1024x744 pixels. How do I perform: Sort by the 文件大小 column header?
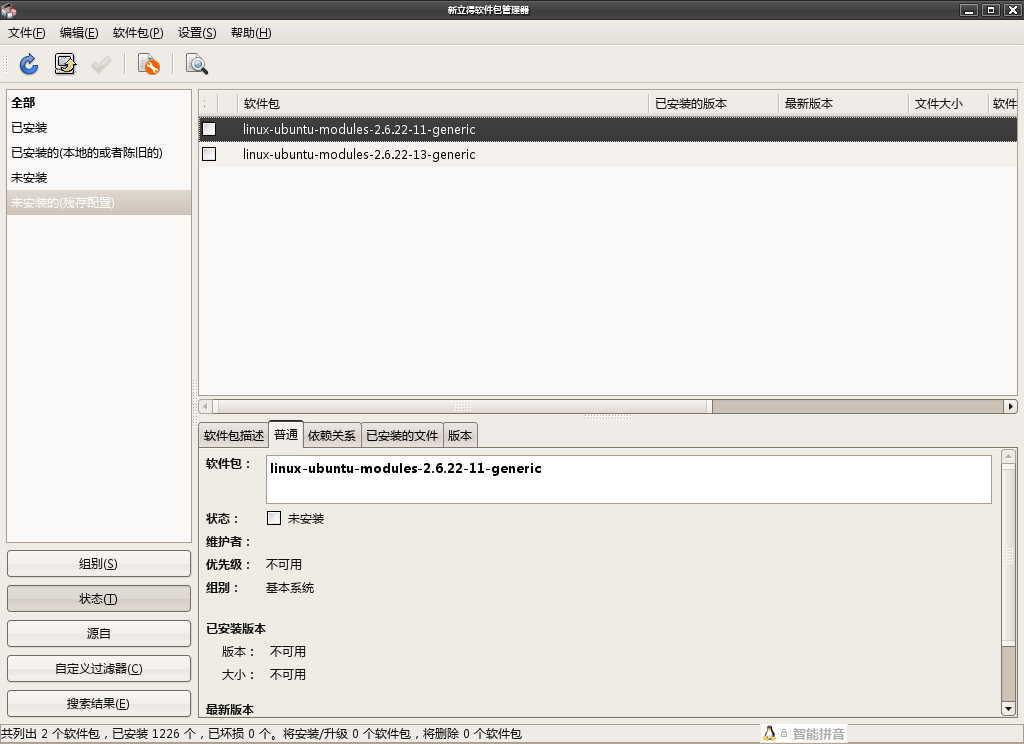tap(948, 103)
